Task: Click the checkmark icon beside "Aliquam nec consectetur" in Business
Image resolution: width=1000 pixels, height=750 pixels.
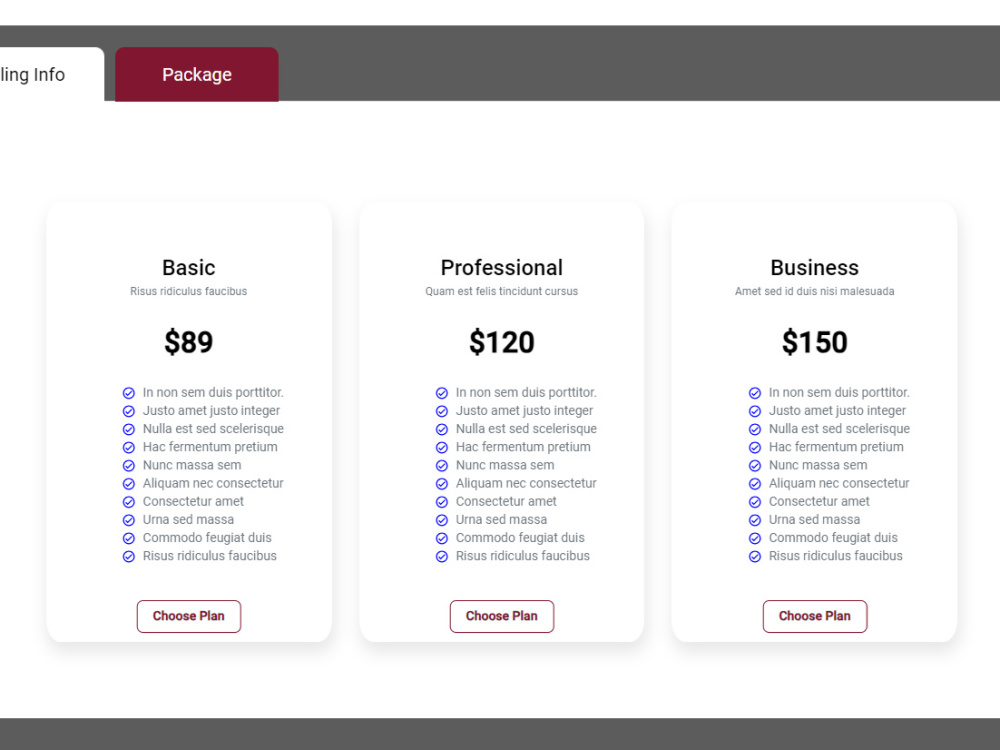Action: [x=755, y=483]
